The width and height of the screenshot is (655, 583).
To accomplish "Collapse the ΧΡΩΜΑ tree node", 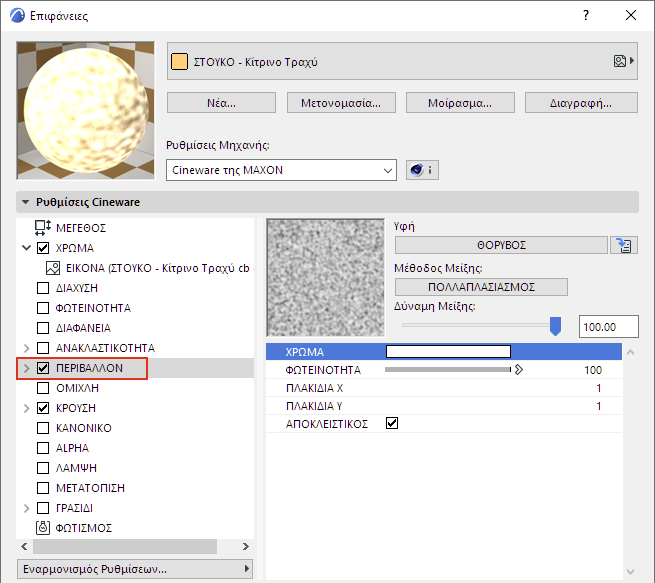I will coord(26,248).
